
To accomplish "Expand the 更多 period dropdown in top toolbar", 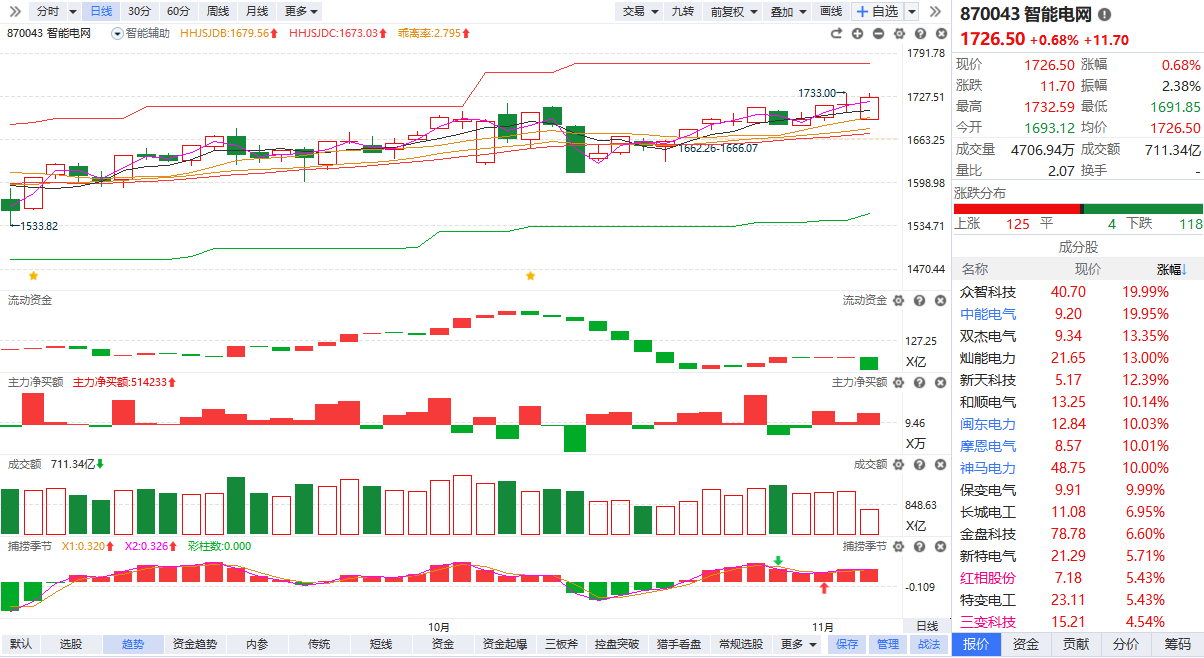I will click(x=301, y=11).
